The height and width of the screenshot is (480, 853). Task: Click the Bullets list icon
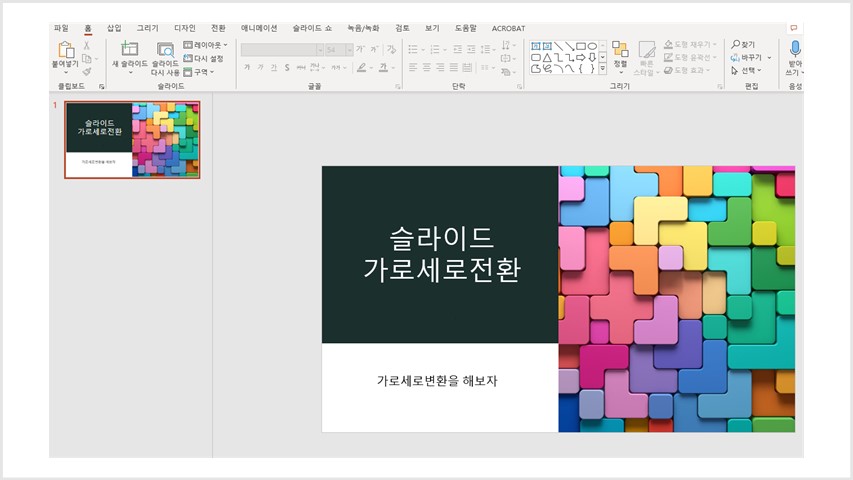(x=413, y=50)
